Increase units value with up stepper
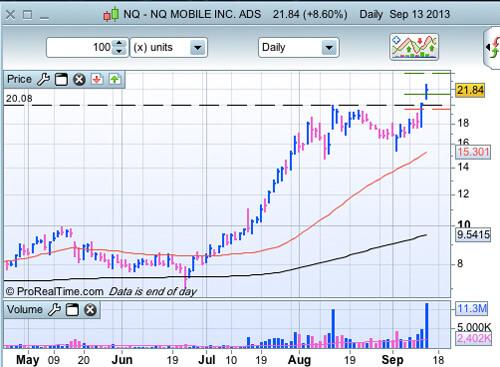The width and height of the screenshot is (500, 367). point(119,43)
